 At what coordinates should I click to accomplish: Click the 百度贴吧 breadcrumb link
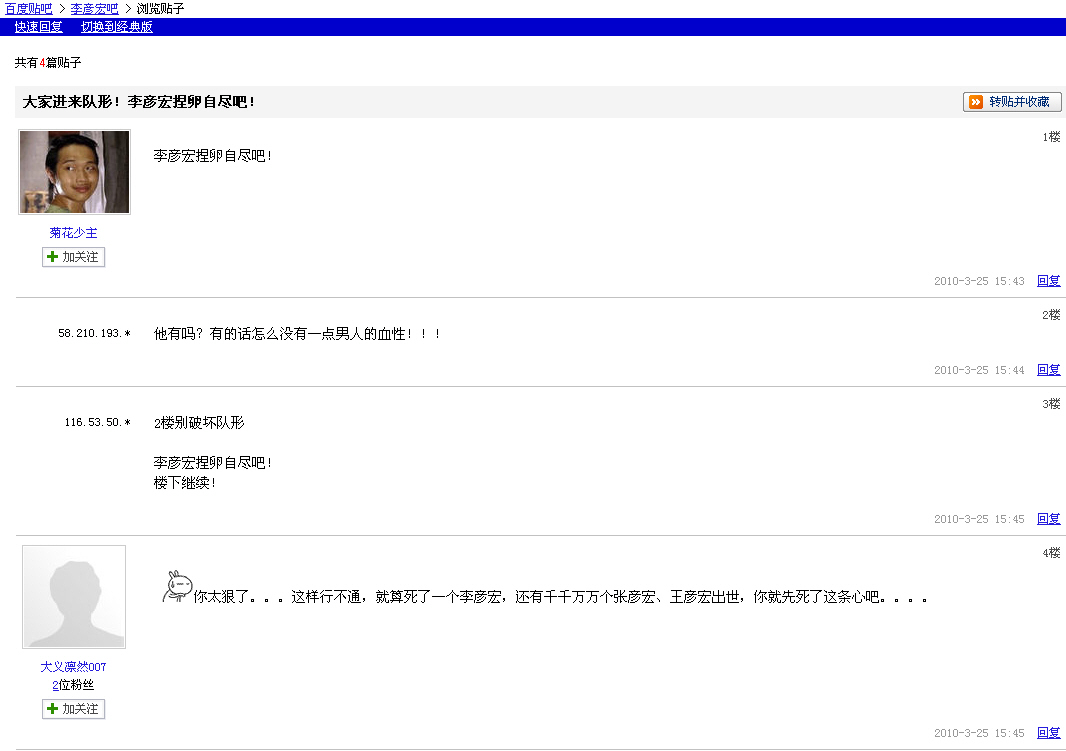[x=28, y=8]
